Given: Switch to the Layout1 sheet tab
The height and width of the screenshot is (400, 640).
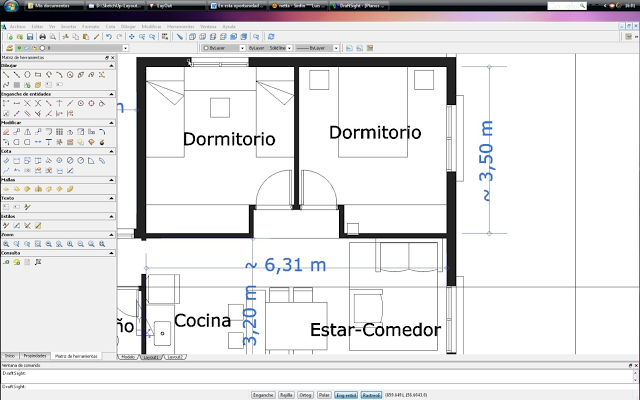Looking at the screenshot, I should pyautogui.click(x=150, y=356).
